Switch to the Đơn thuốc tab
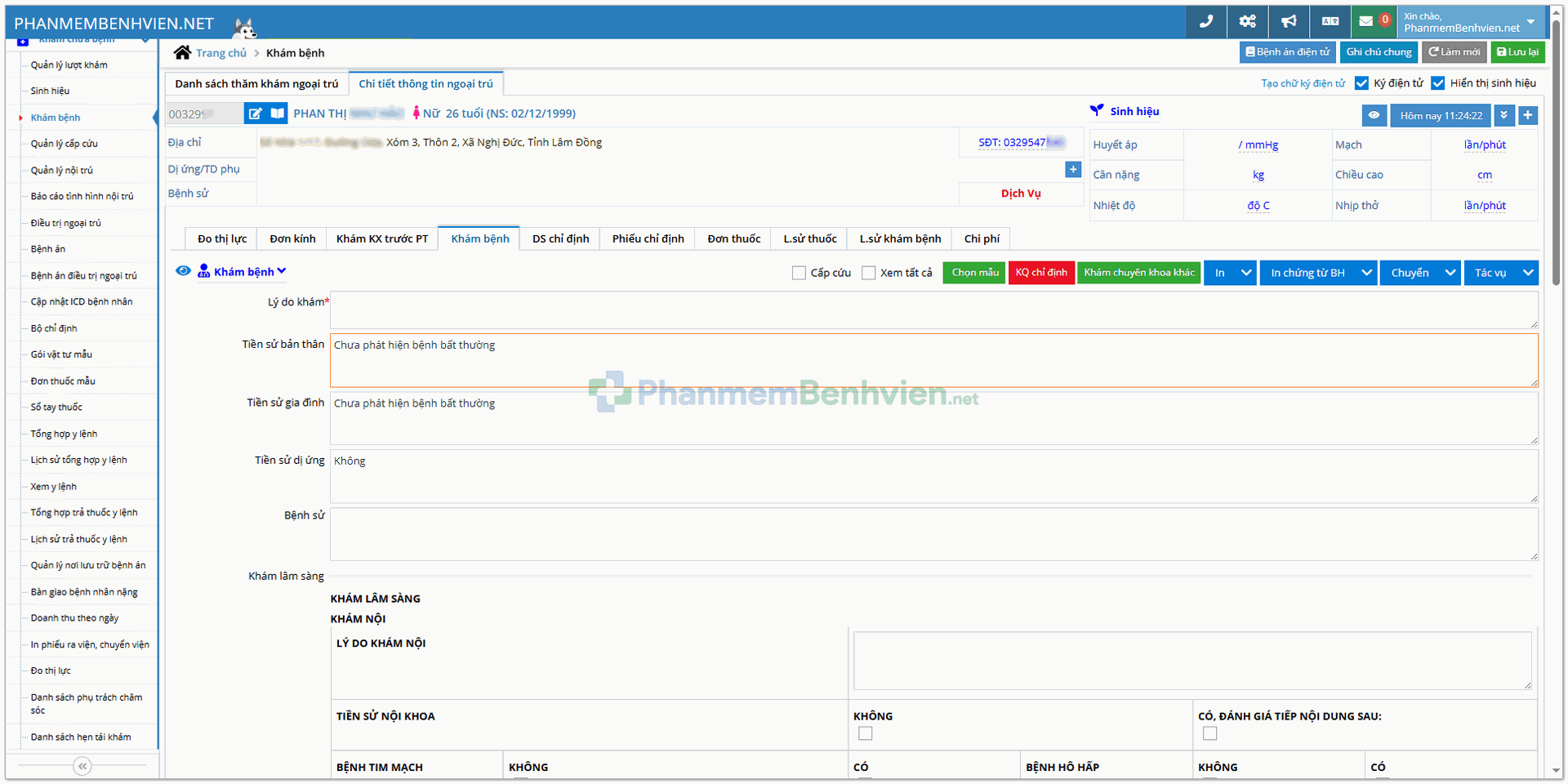This screenshot has width=1568, height=784. 733,238
